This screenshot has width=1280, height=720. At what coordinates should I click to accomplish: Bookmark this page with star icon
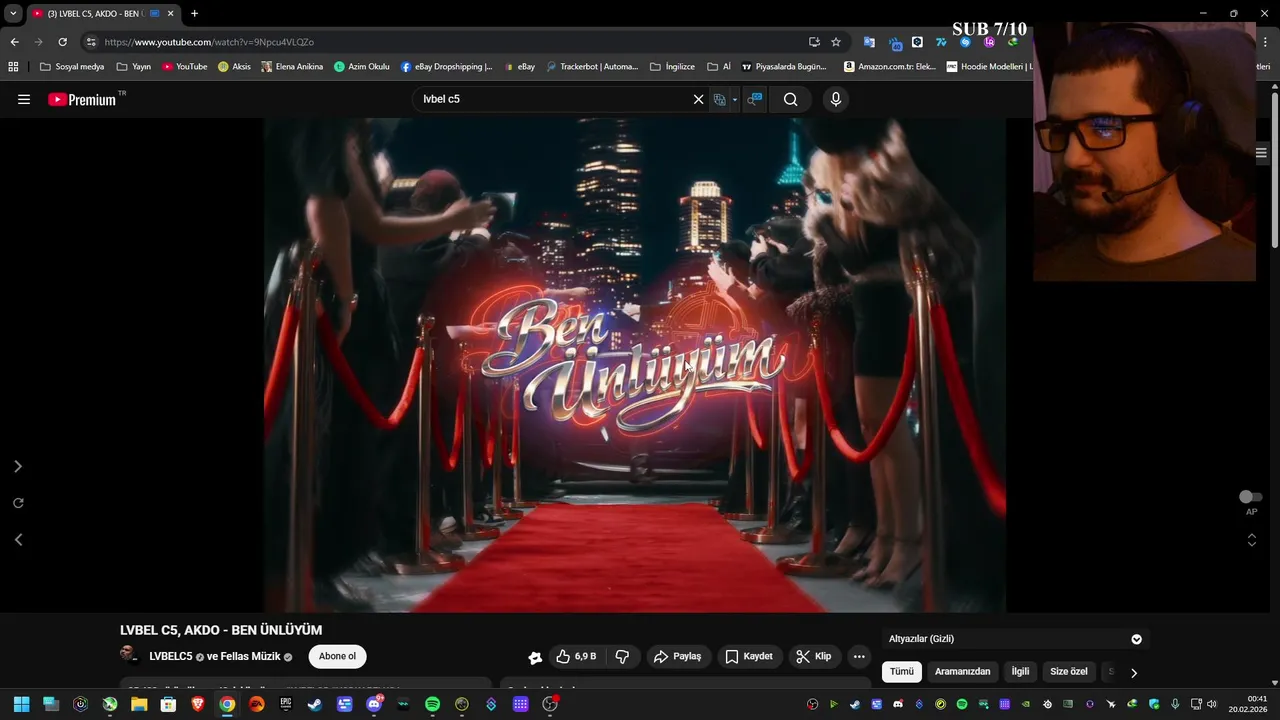click(x=836, y=42)
